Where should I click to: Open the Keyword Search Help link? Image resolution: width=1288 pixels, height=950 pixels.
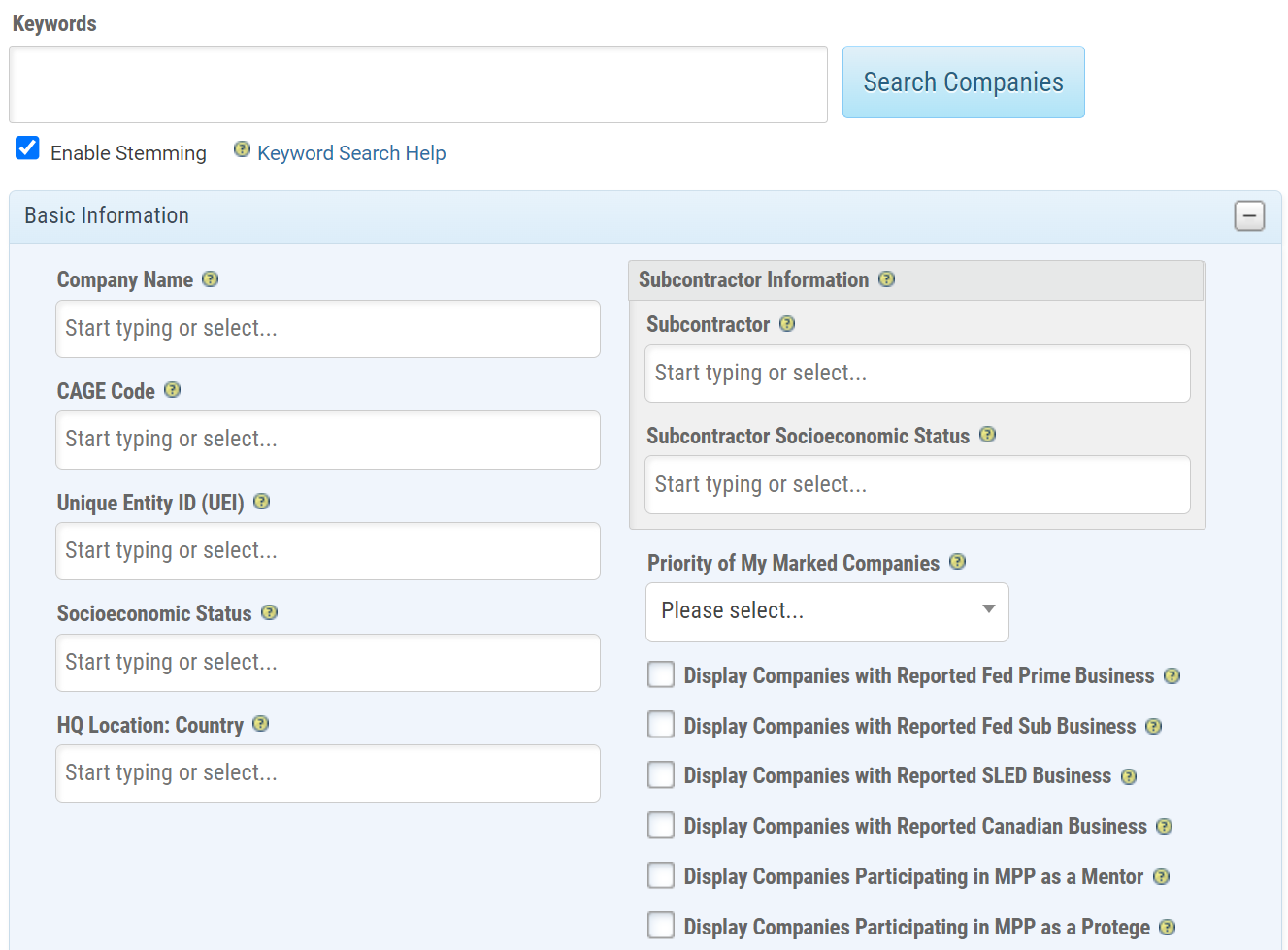pyautogui.click(x=351, y=153)
